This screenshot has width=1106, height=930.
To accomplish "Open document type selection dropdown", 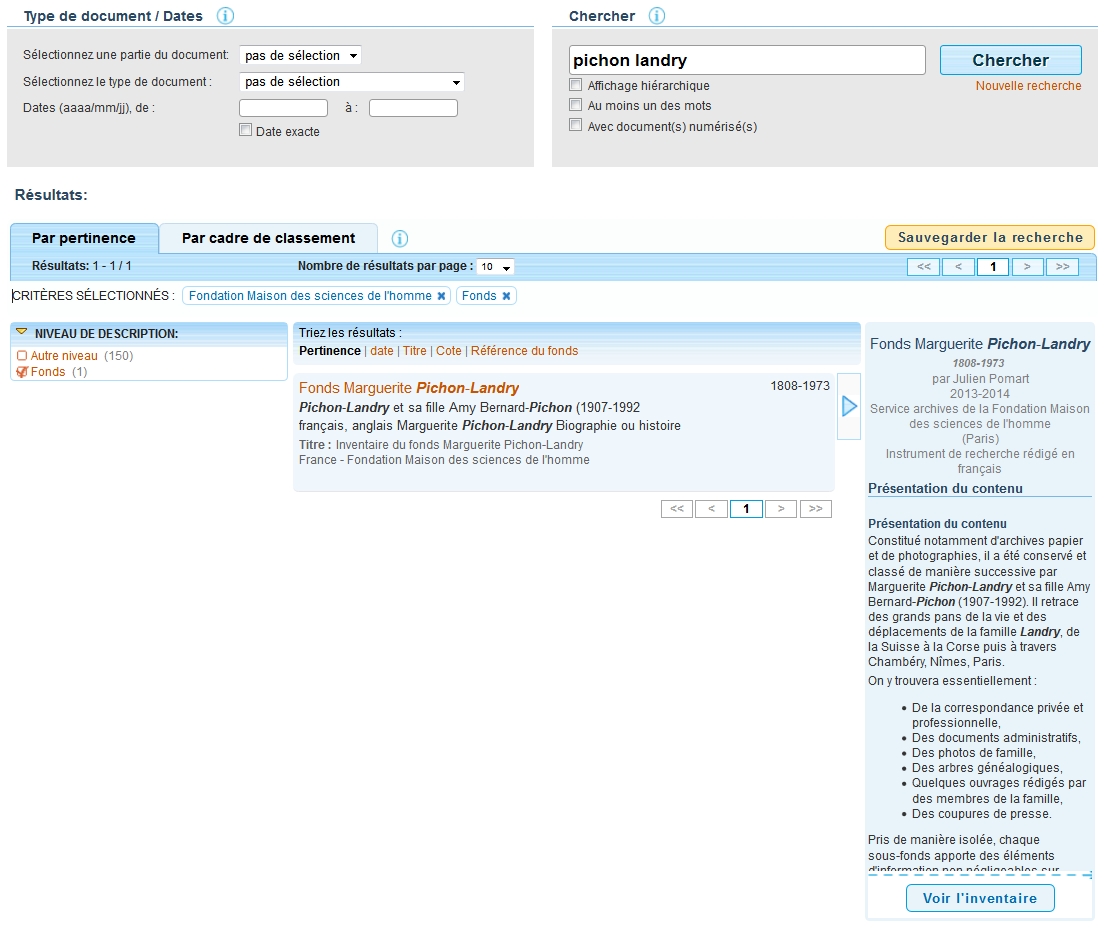I will click(352, 82).
